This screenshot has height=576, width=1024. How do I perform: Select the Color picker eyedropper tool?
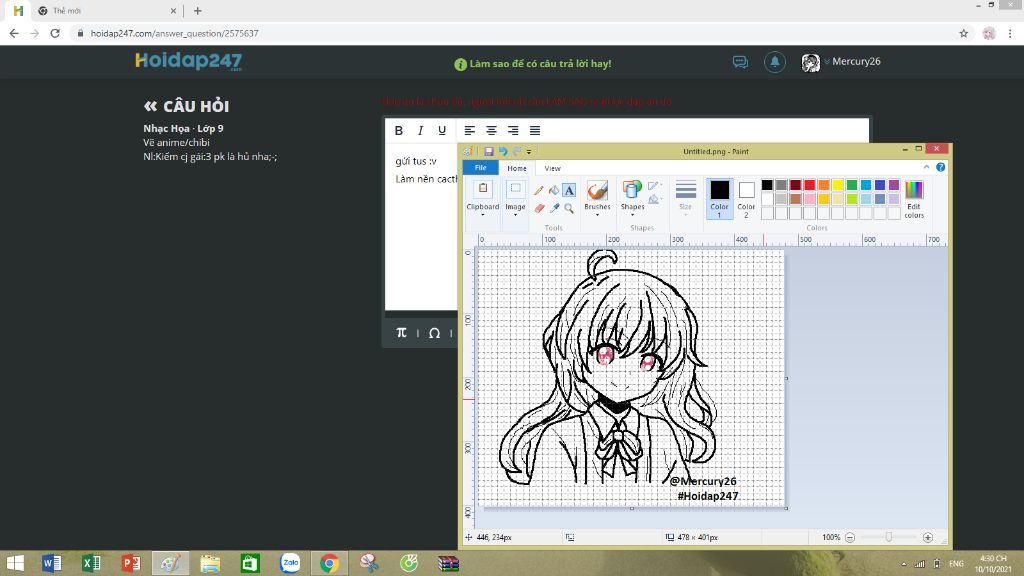554,208
